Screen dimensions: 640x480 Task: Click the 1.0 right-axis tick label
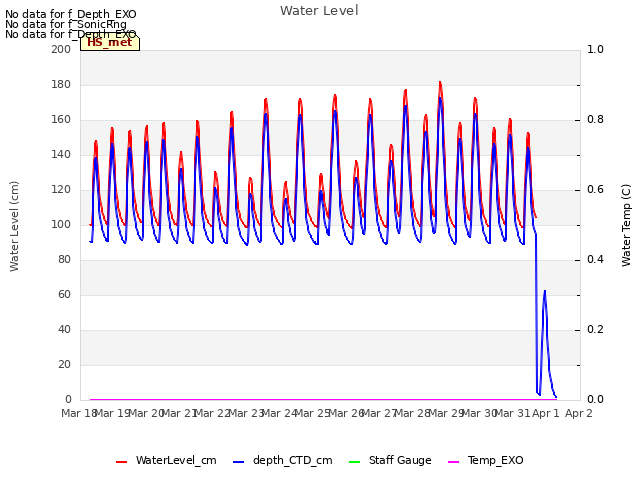595,49
